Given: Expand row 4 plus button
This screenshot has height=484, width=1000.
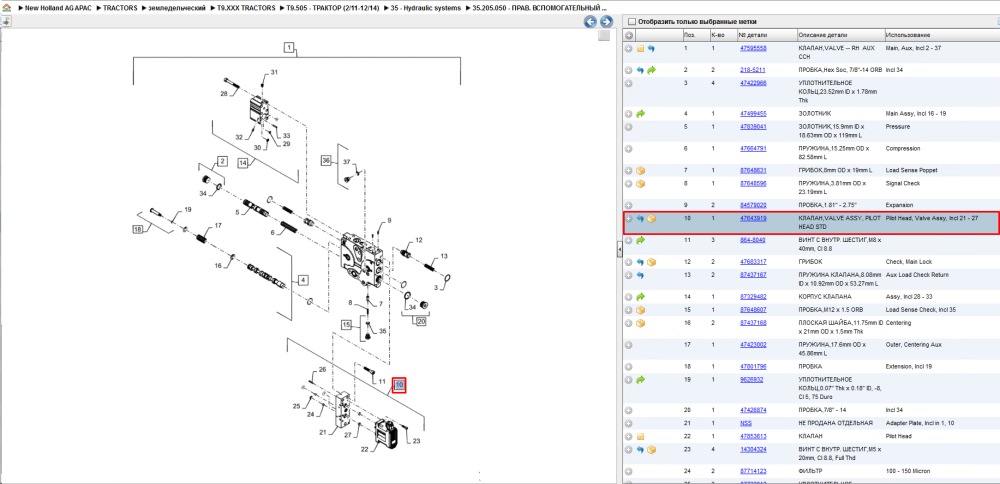Looking at the screenshot, I should coord(628,114).
